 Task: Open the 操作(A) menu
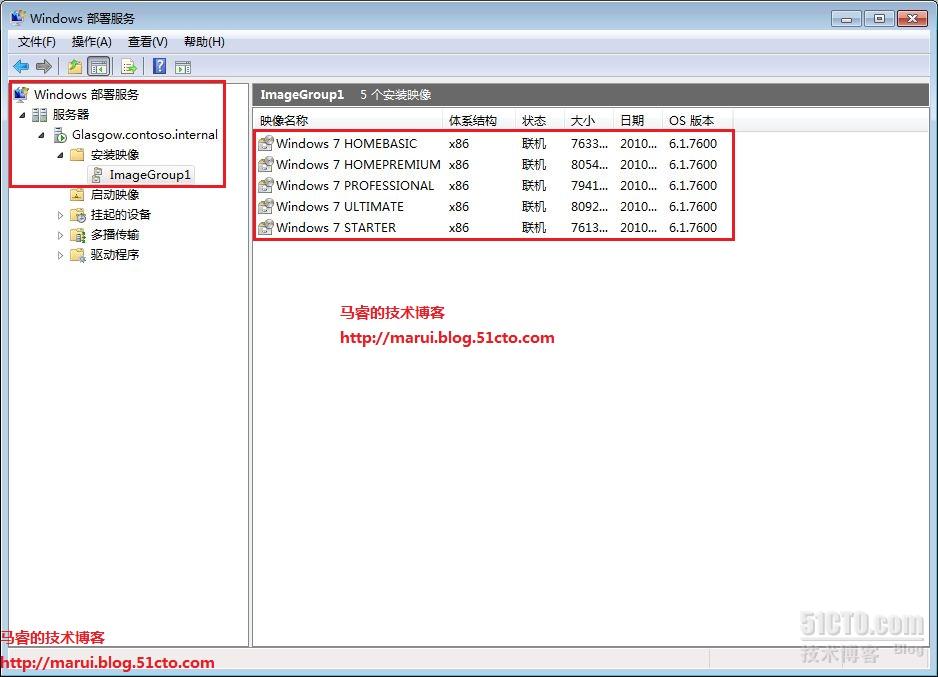92,42
